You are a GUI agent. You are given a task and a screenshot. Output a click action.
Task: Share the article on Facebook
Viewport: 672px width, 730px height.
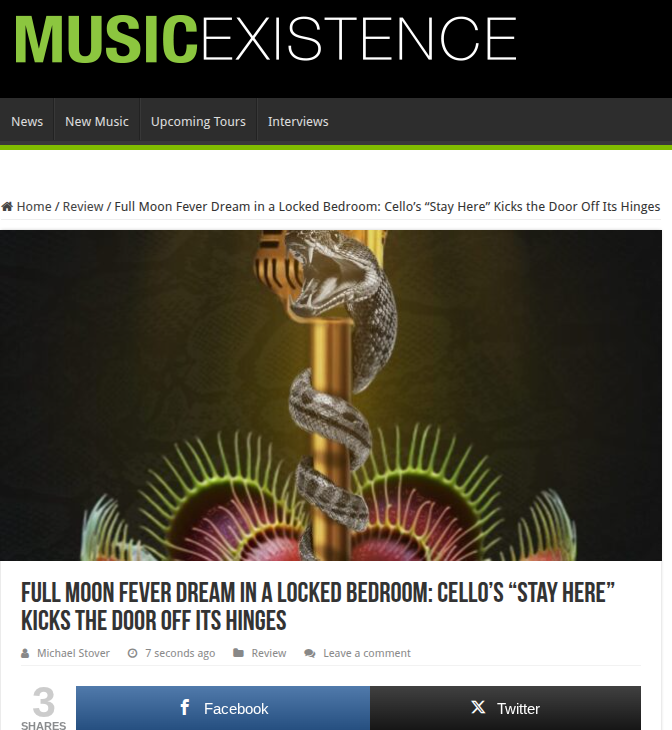pos(223,708)
